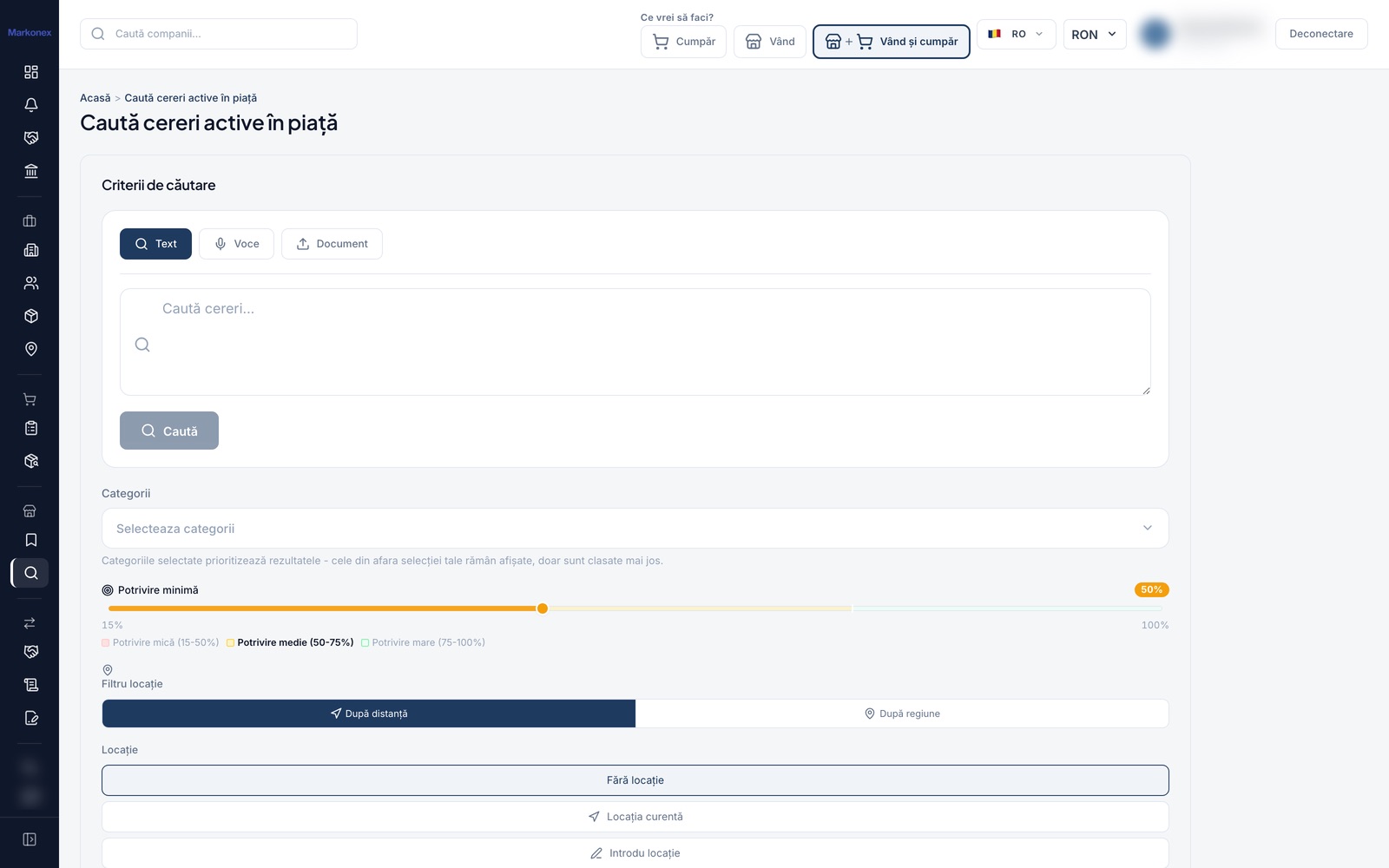This screenshot has width=1389, height=868.
Task: Choose the Introdu locație option
Action: pyautogui.click(x=635, y=853)
